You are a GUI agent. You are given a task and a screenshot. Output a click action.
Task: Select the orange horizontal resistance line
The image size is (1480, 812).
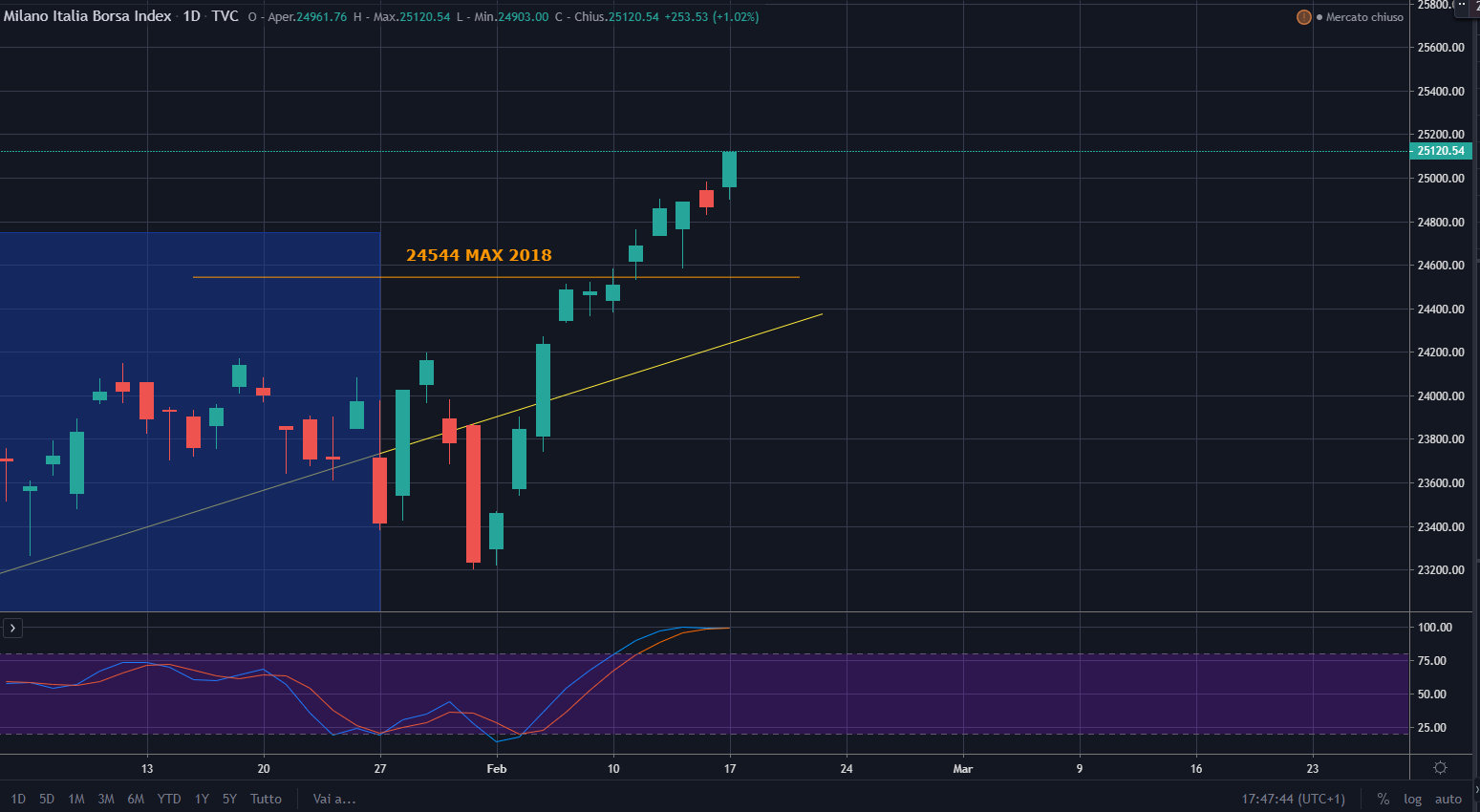[x=496, y=277]
